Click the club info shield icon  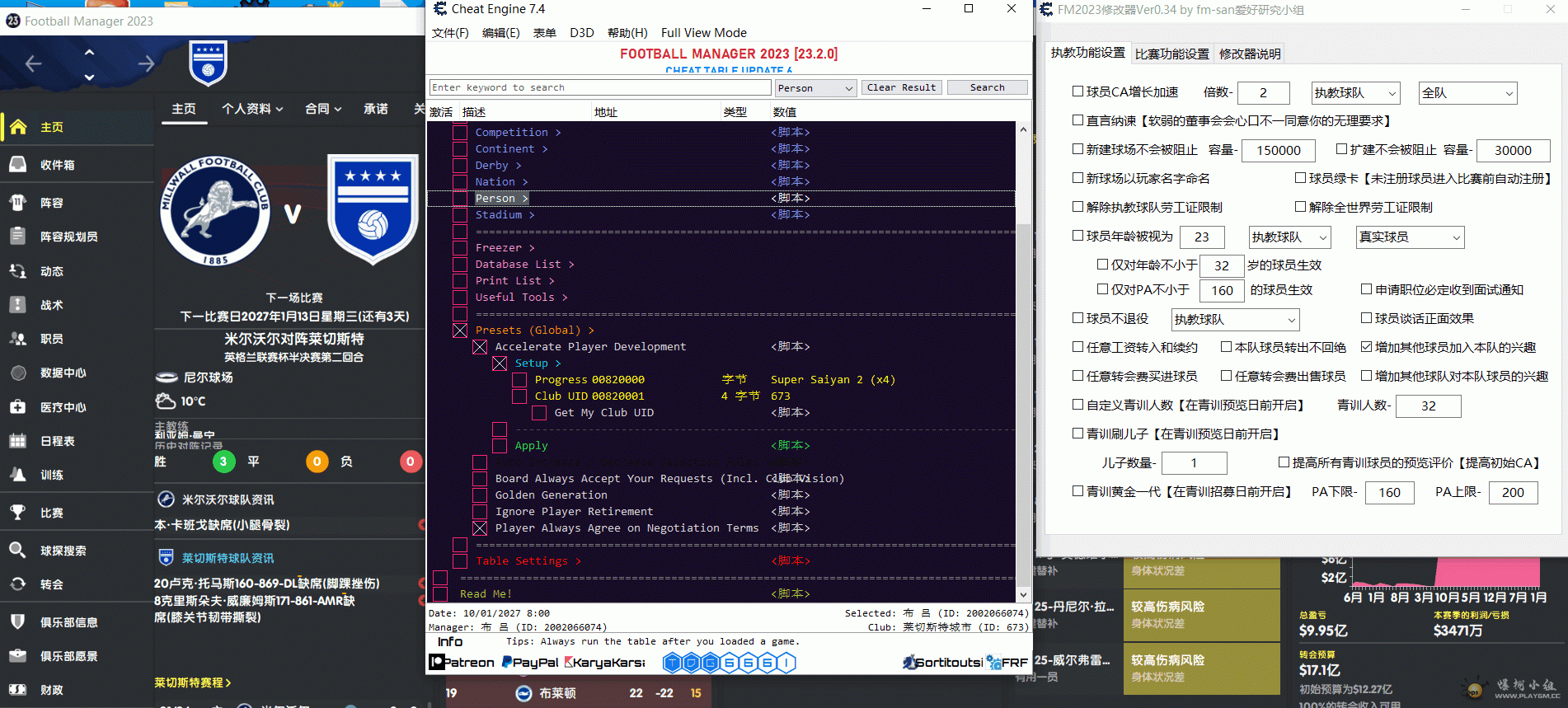[x=18, y=622]
